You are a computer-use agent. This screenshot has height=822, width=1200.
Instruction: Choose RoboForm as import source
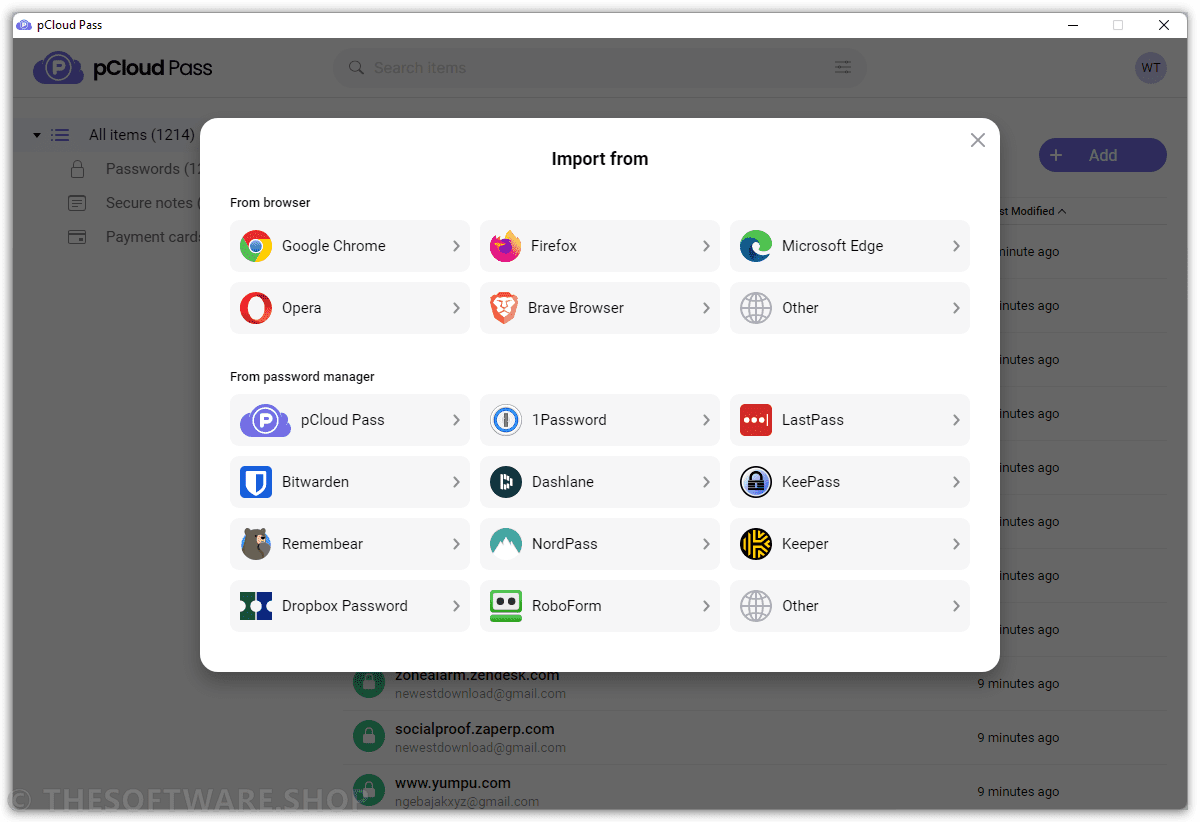(x=600, y=606)
